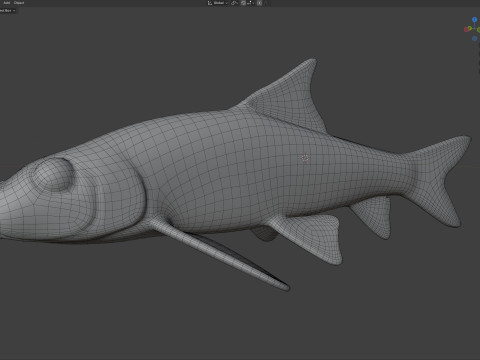Image resolution: width=480 pixels, height=360 pixels.
Task: Open the snapping options dropdown
Action: pos(251,3)
